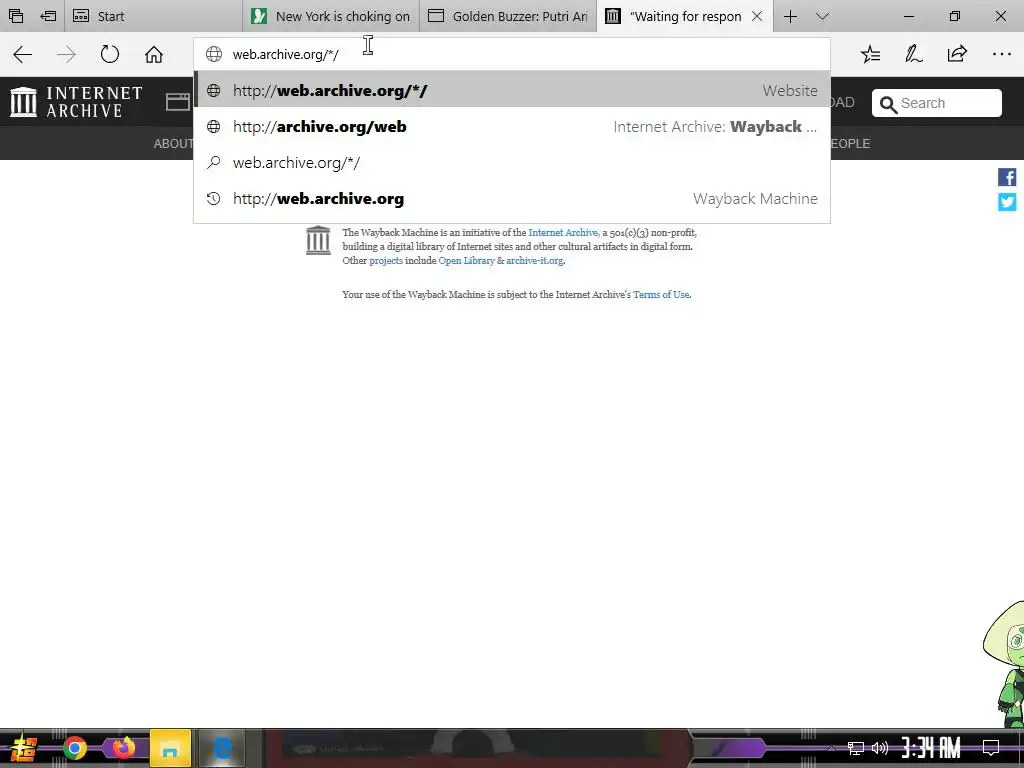Open network status tray icon
Image resolution: width=1024 pixels, height=768 pixels.
pyautogui.click(x=856, y=748)
